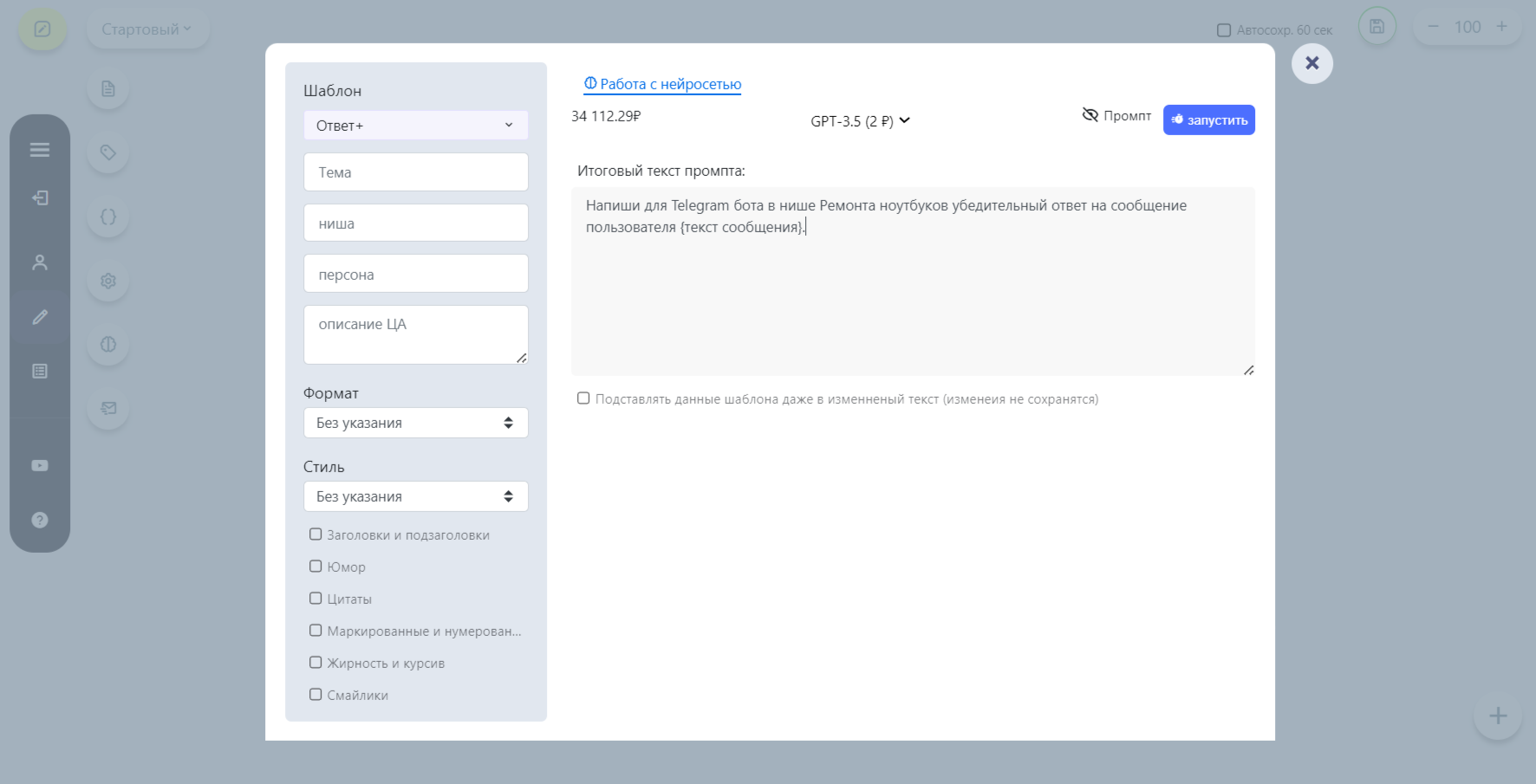Image resolution: width=1536 pixels, height=784 pixels.
Task: Open the Стартовый dropdown at top
Action: (x=147, y=29)
